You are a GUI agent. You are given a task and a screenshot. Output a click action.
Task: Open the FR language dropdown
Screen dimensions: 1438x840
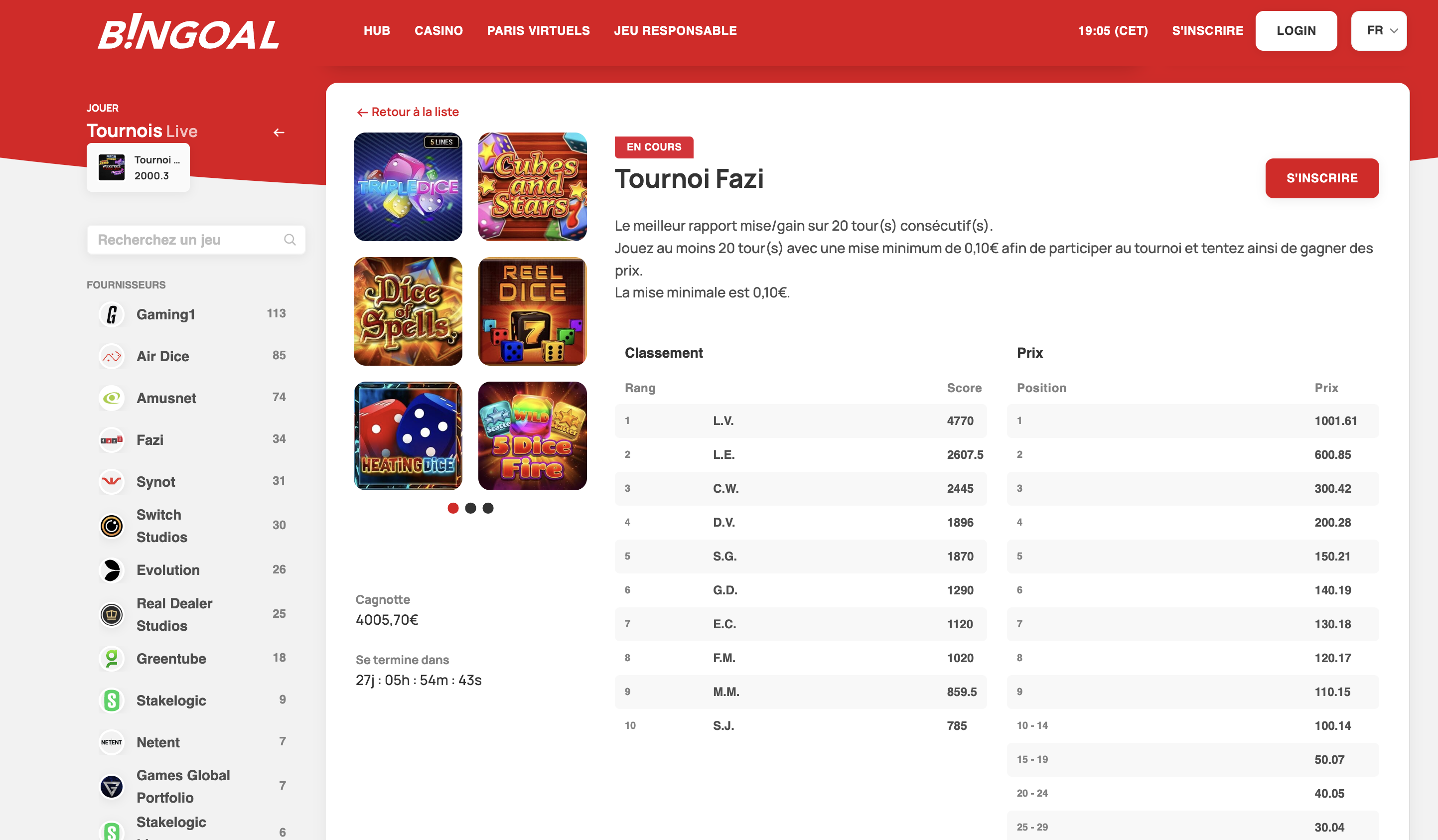tap(1379, 31)
